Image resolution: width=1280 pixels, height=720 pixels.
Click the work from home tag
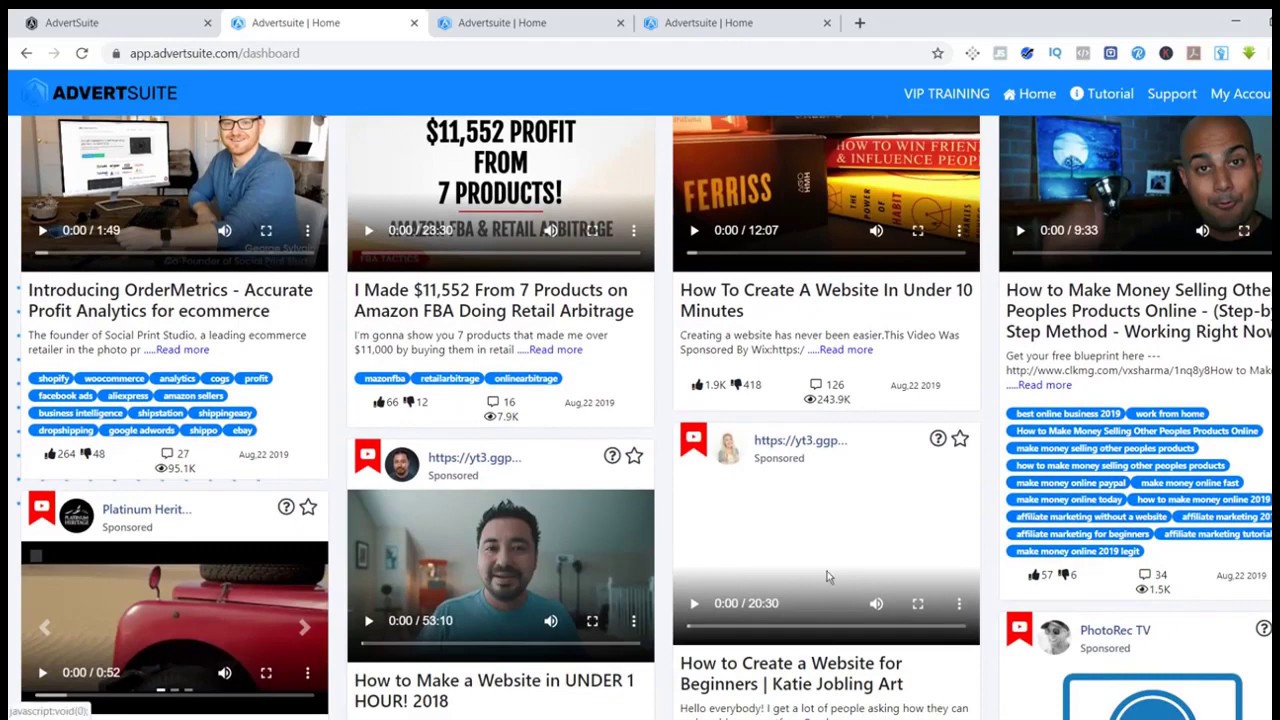[x=1169, y=414]
